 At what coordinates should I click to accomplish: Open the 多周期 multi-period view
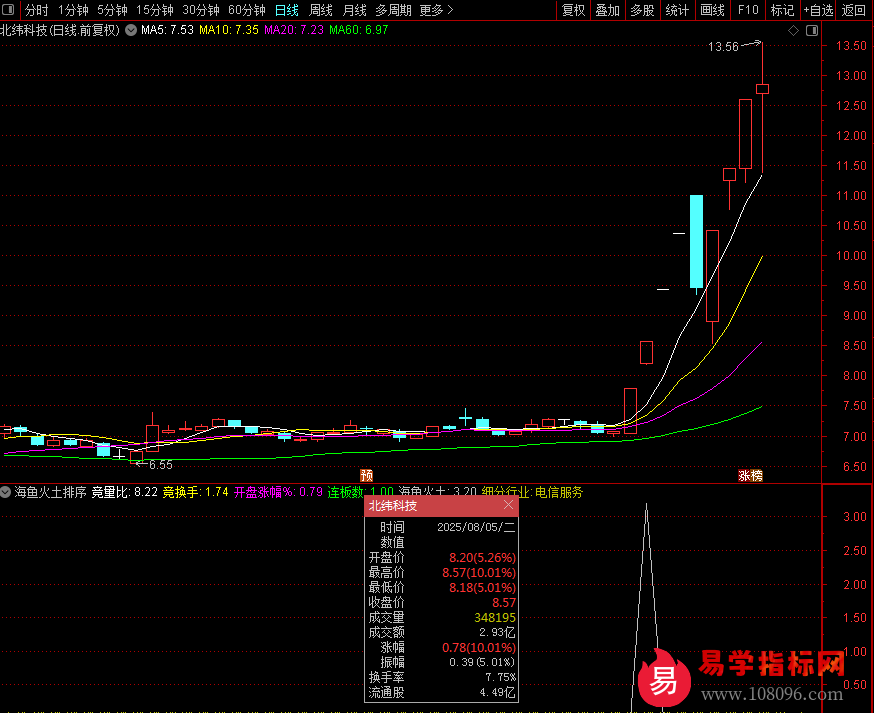click(x=394, y=10)
